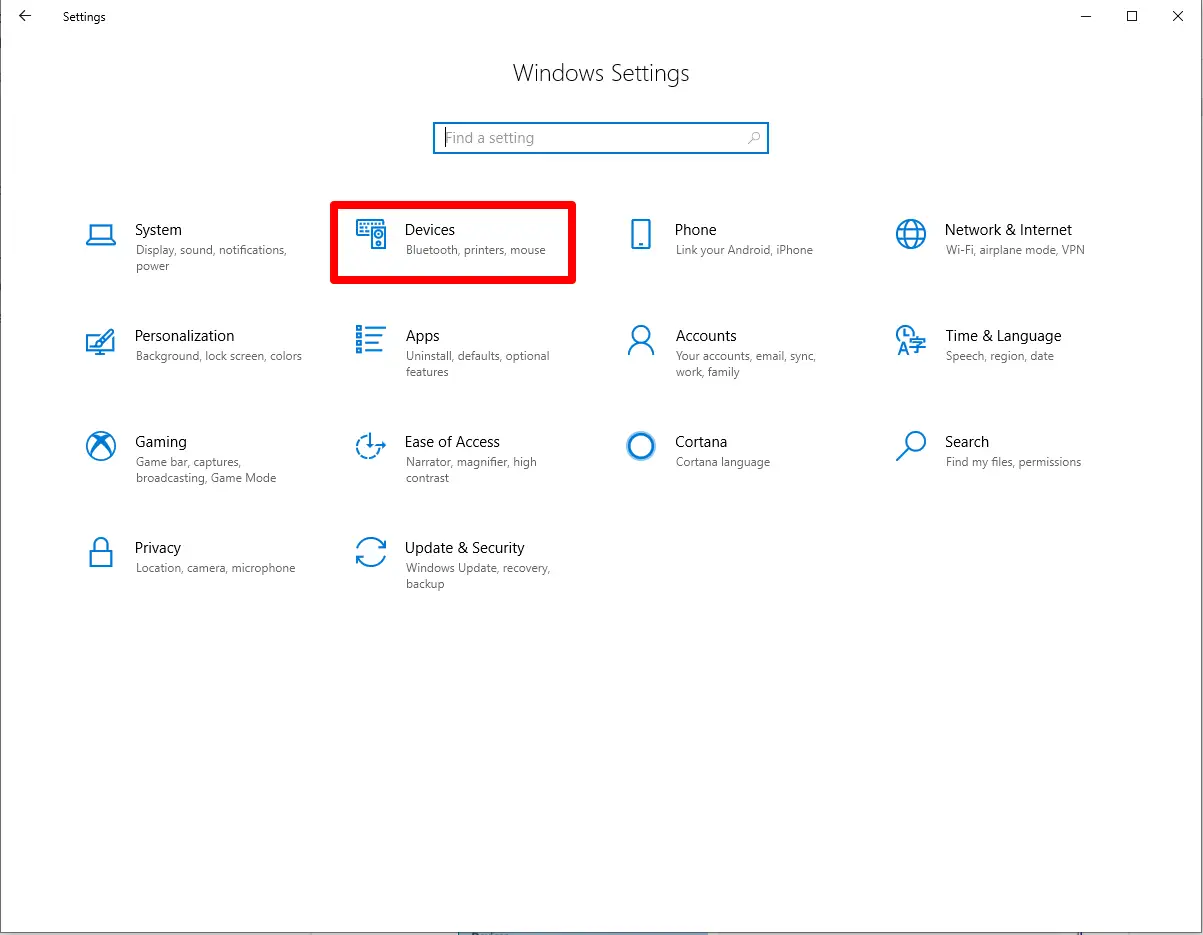Click the Devices keyboard and speaker icon

coord(371,234)
